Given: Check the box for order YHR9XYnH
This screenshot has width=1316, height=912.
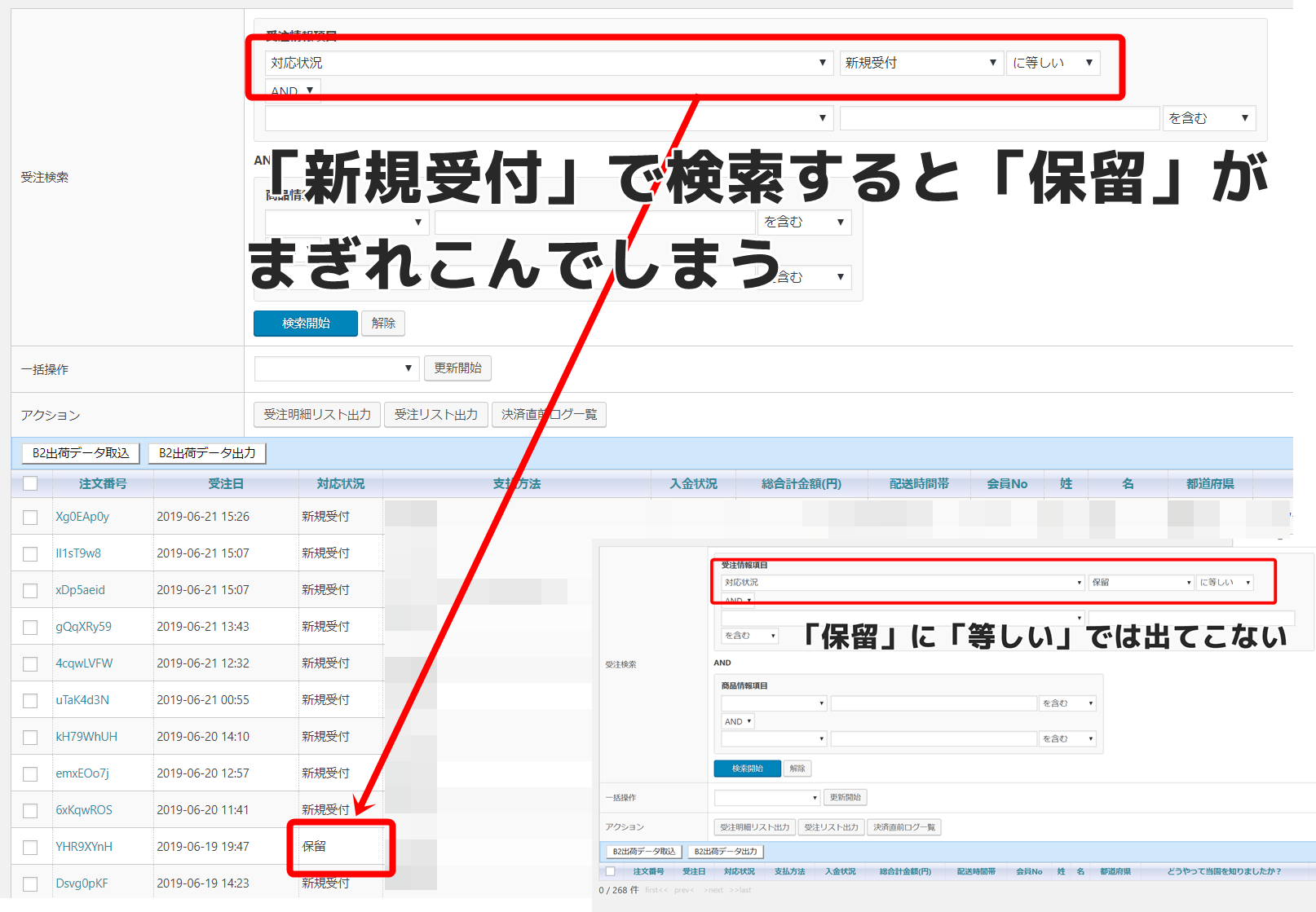Looking at the screenshot, I should [30, 847].
